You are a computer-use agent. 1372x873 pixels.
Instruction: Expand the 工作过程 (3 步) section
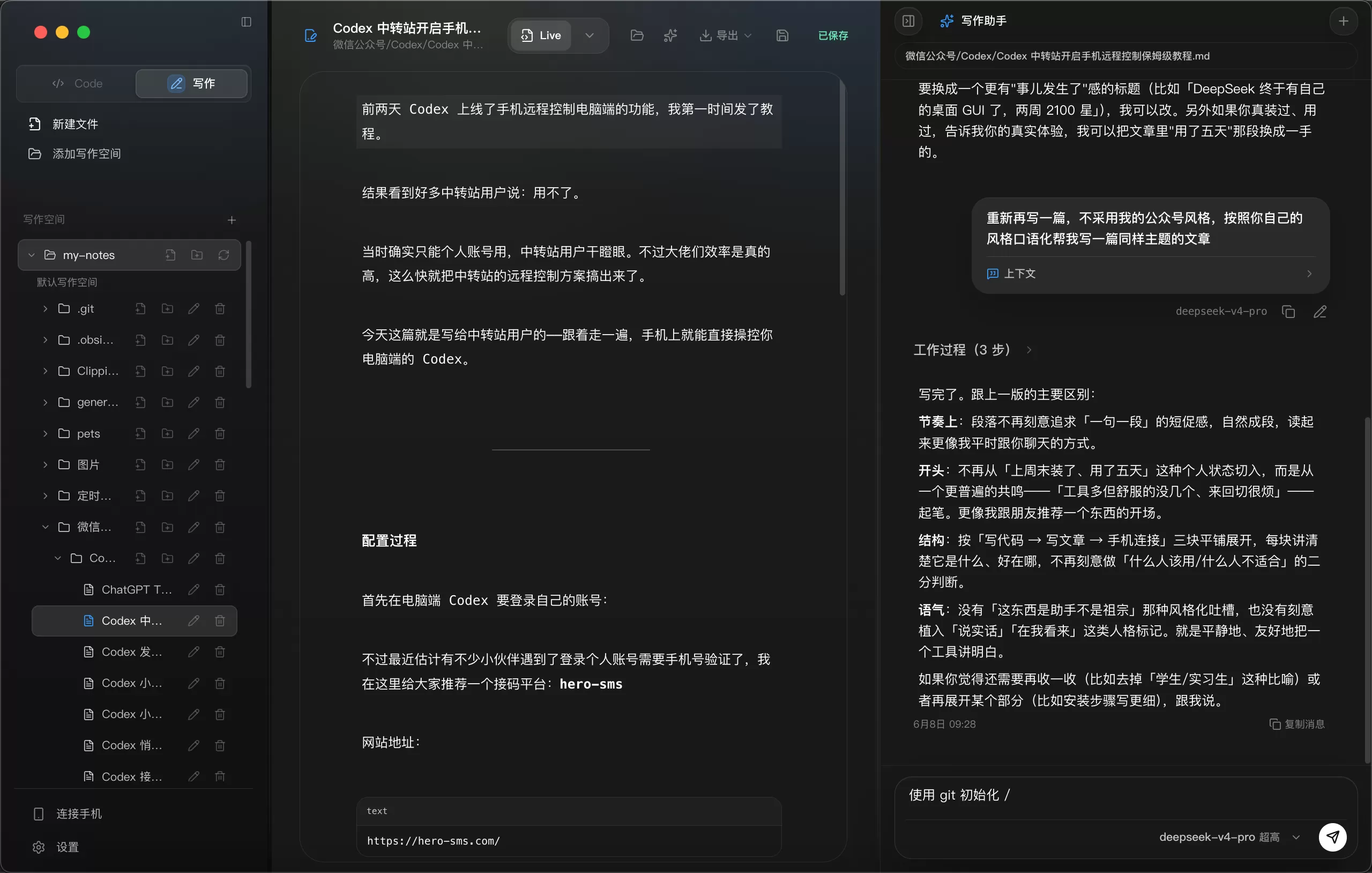tap(972, 350)
